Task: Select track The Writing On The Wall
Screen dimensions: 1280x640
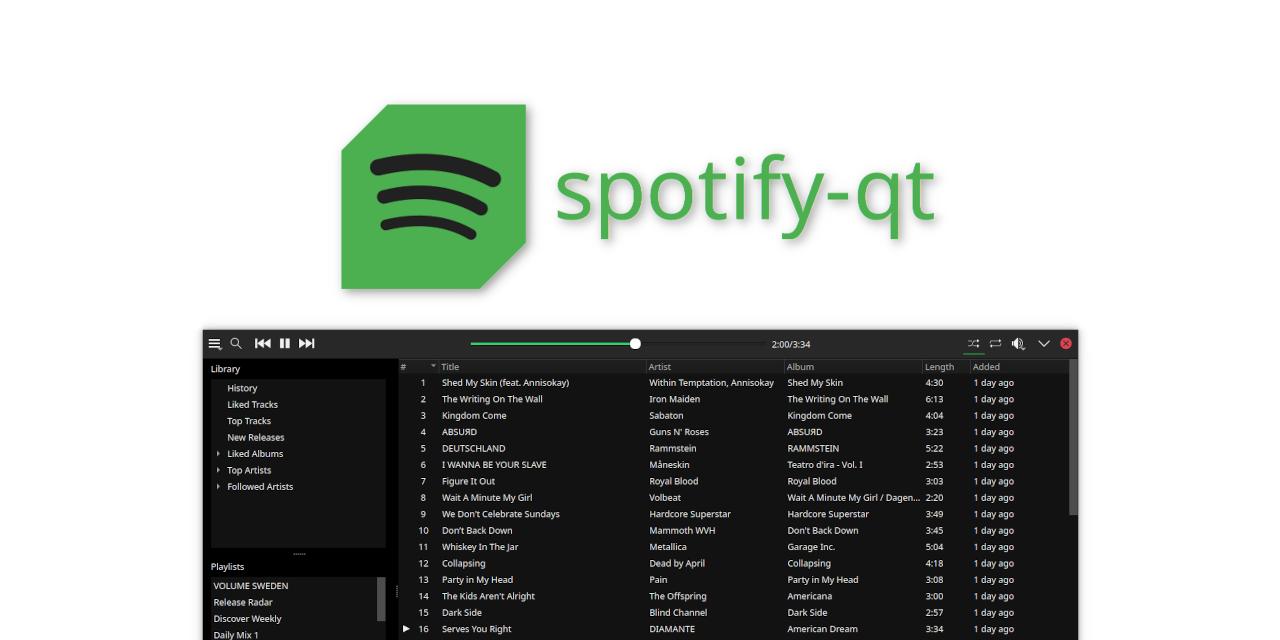Action: click(x=492, y=399)
